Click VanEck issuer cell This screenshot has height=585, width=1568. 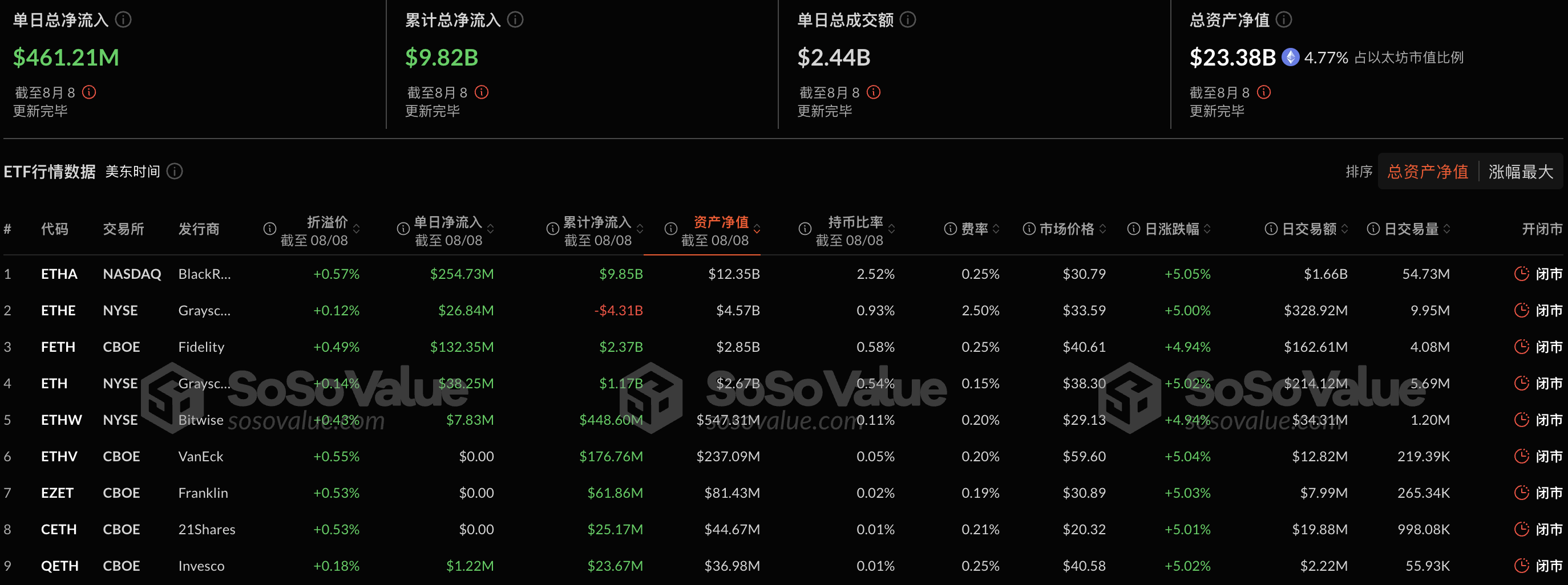coord(201,456)
